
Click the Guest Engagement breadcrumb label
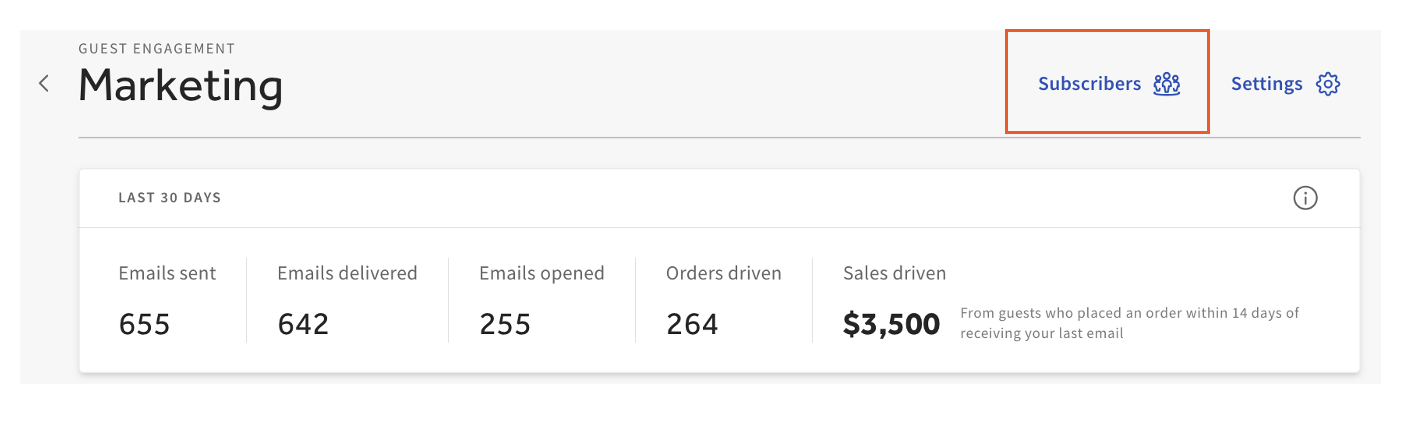(157, 48)
